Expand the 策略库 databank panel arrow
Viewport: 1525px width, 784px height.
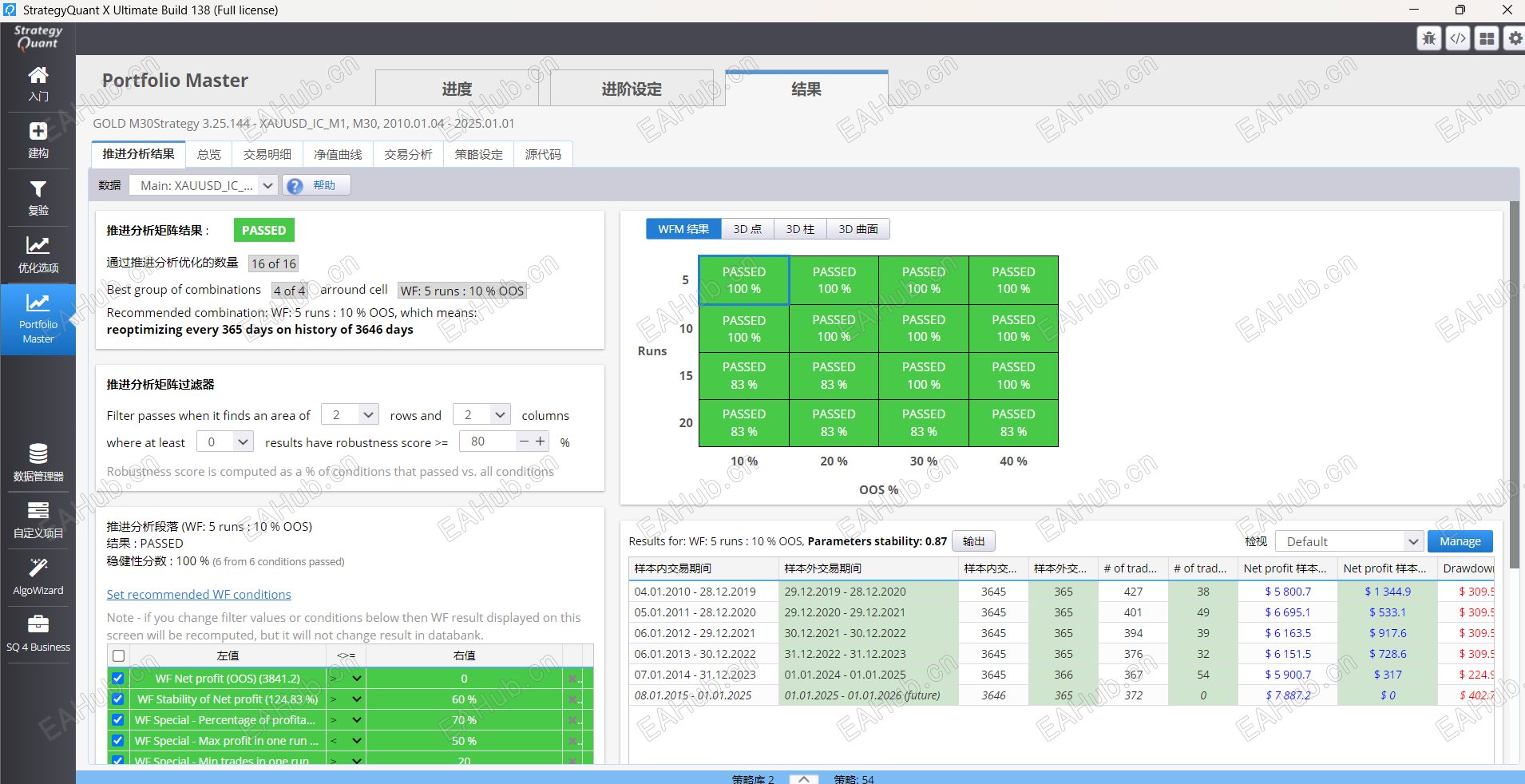click(x=804, y=779)
